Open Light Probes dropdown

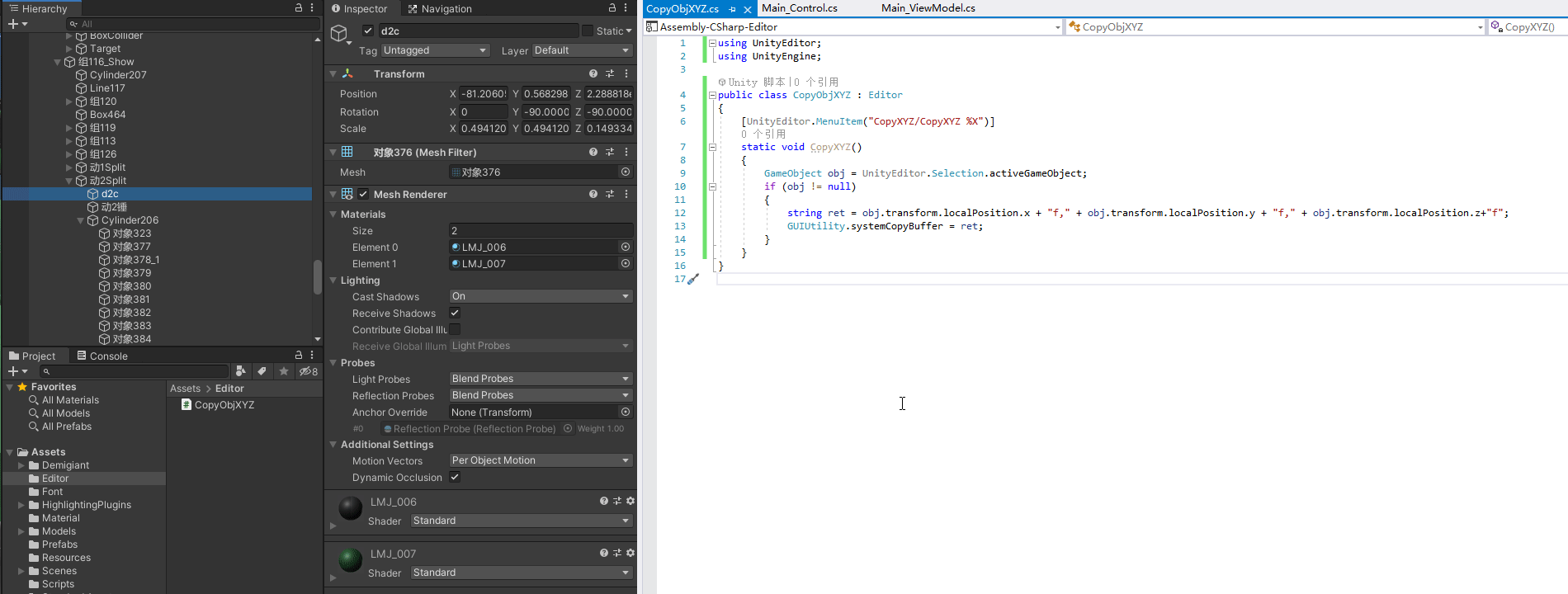[x=541, y=379]
